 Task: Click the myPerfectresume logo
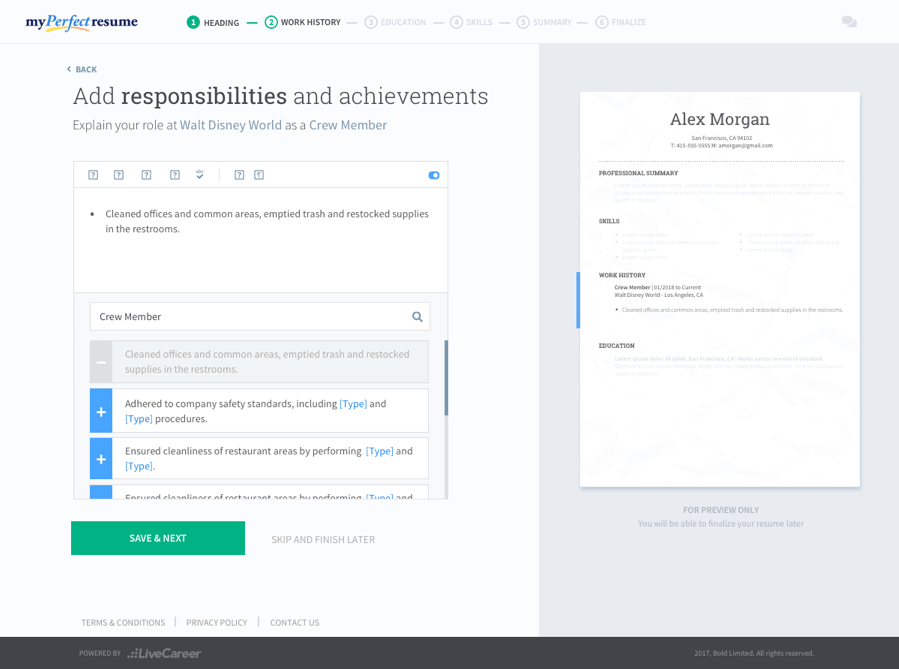(x=81, y=22)
